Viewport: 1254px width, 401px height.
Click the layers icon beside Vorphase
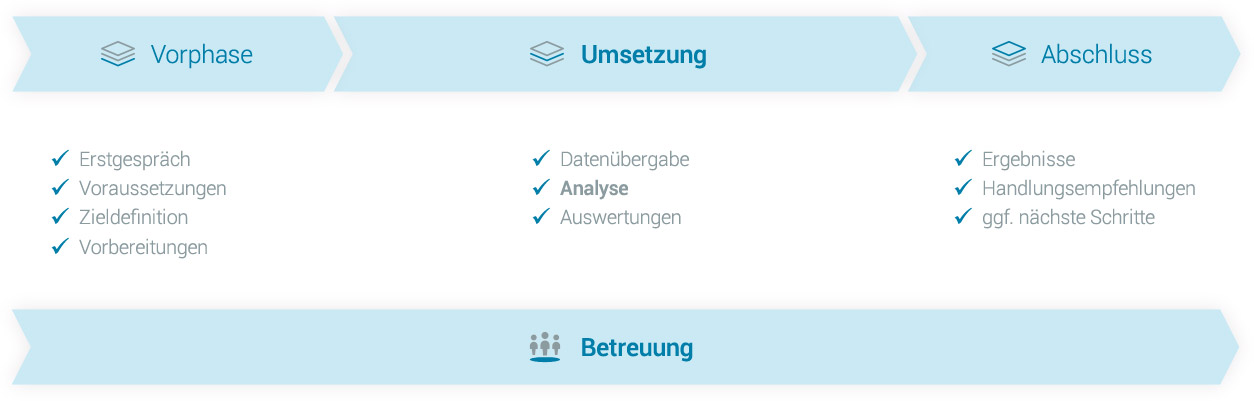point(118,54)
